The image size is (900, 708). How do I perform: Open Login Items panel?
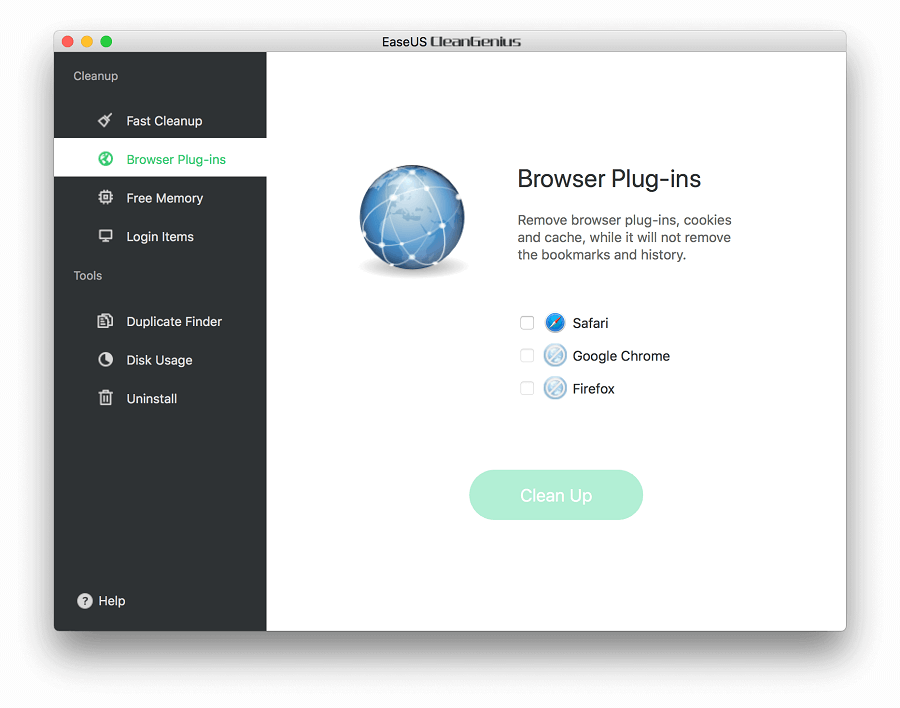pyautogui.click(x=160, y=236)
